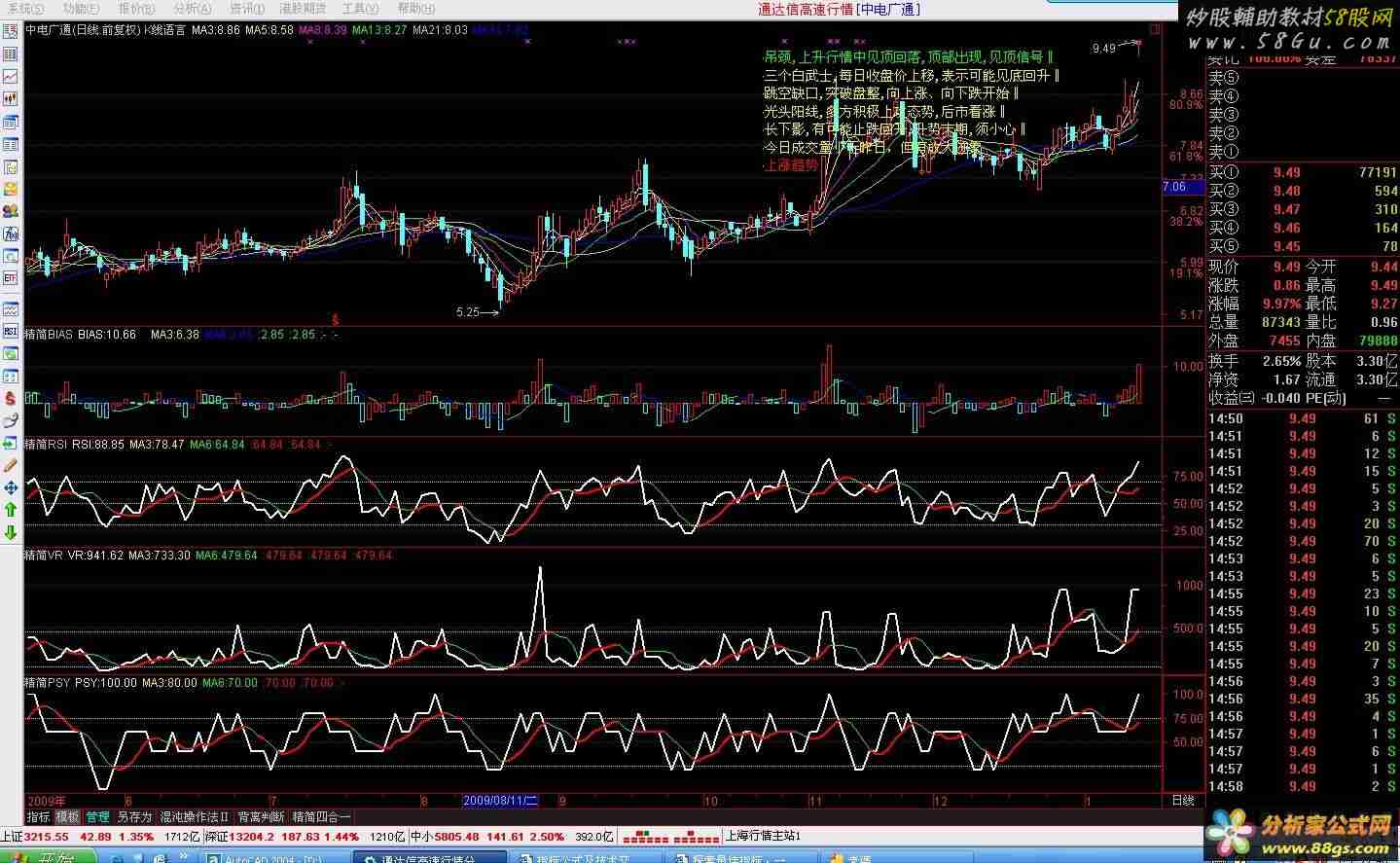Click the red-green signal blocks in status bar
This screenshot has width=1400, height=863.
(x=669, y=837)
